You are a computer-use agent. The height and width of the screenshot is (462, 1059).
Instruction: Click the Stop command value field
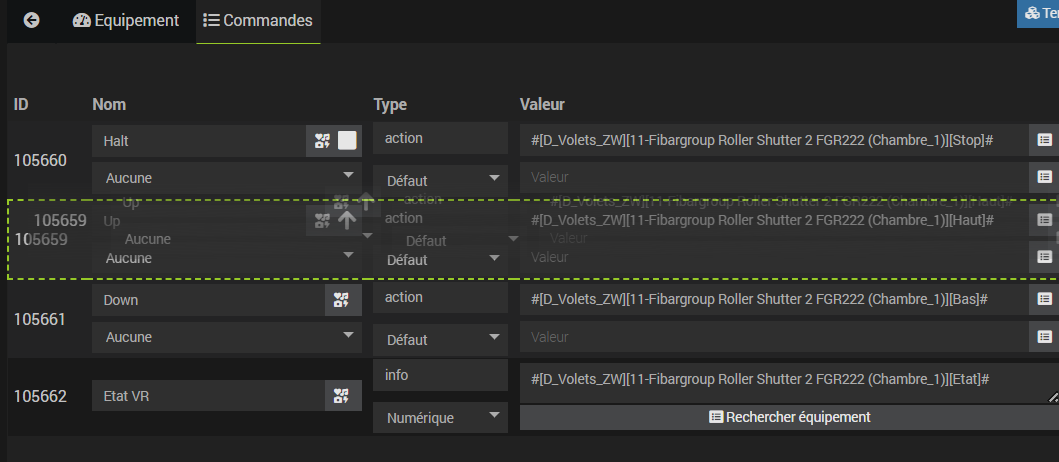[774, 140]
